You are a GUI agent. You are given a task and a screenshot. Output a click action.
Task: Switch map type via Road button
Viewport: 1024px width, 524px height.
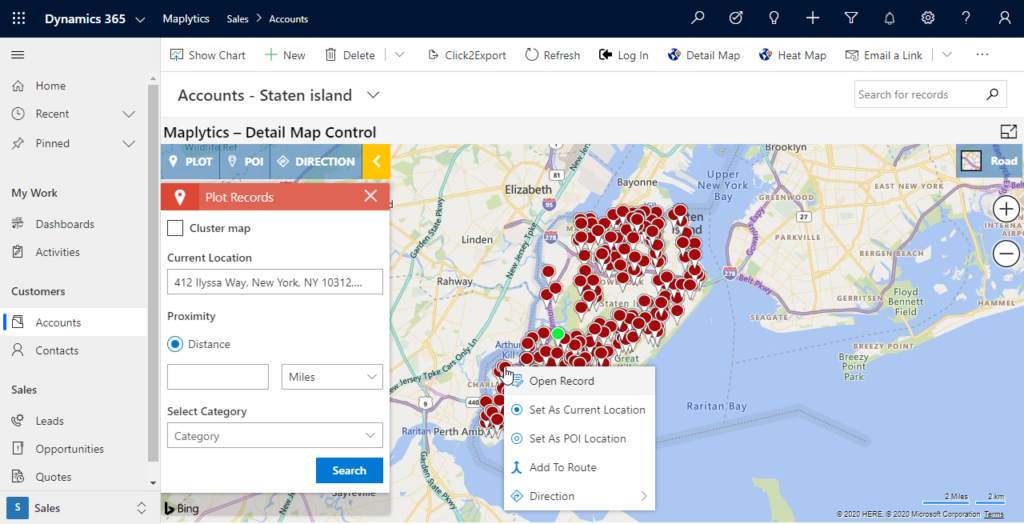pyautogui.click(x=989, y=161)
